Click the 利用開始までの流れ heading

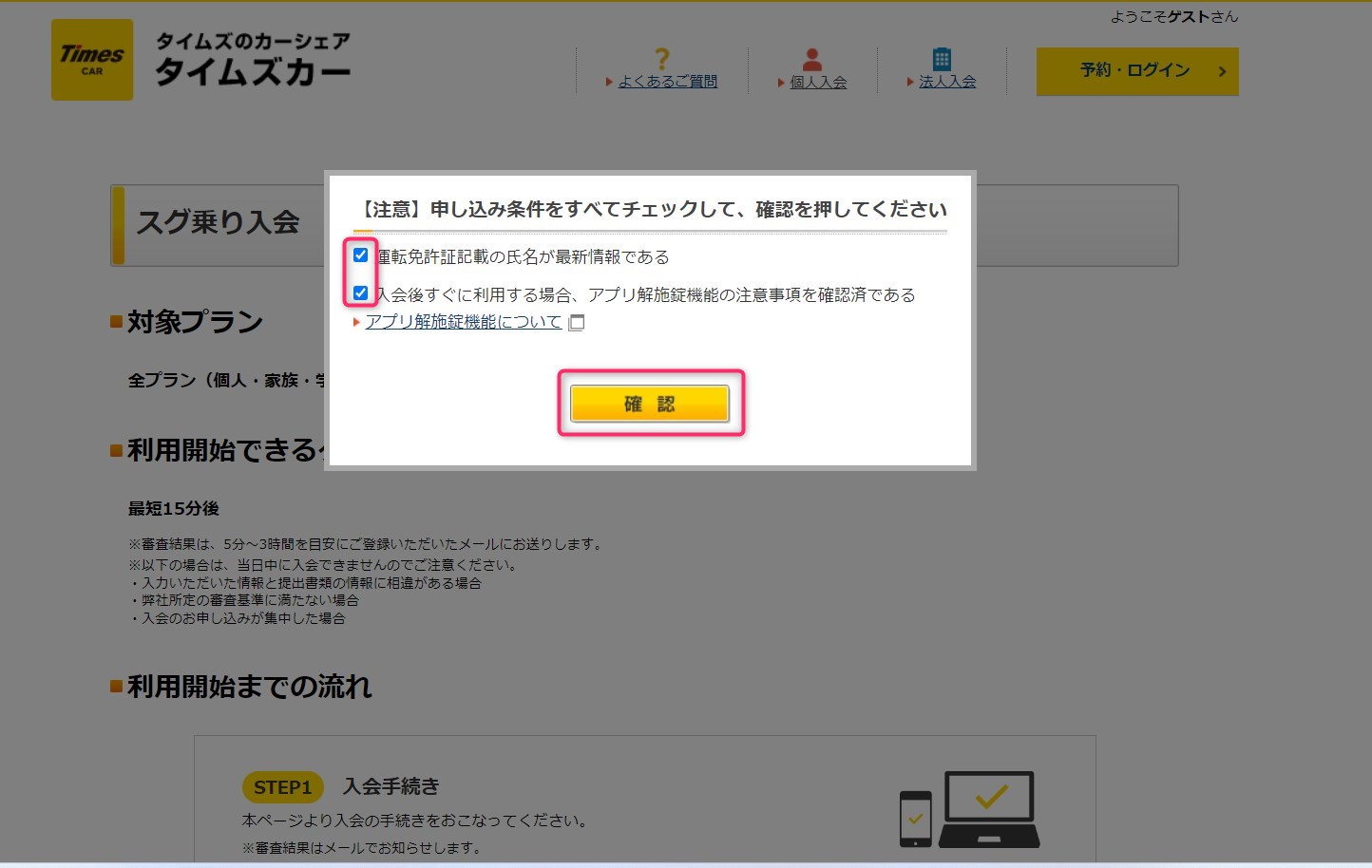tap(249, 687)
